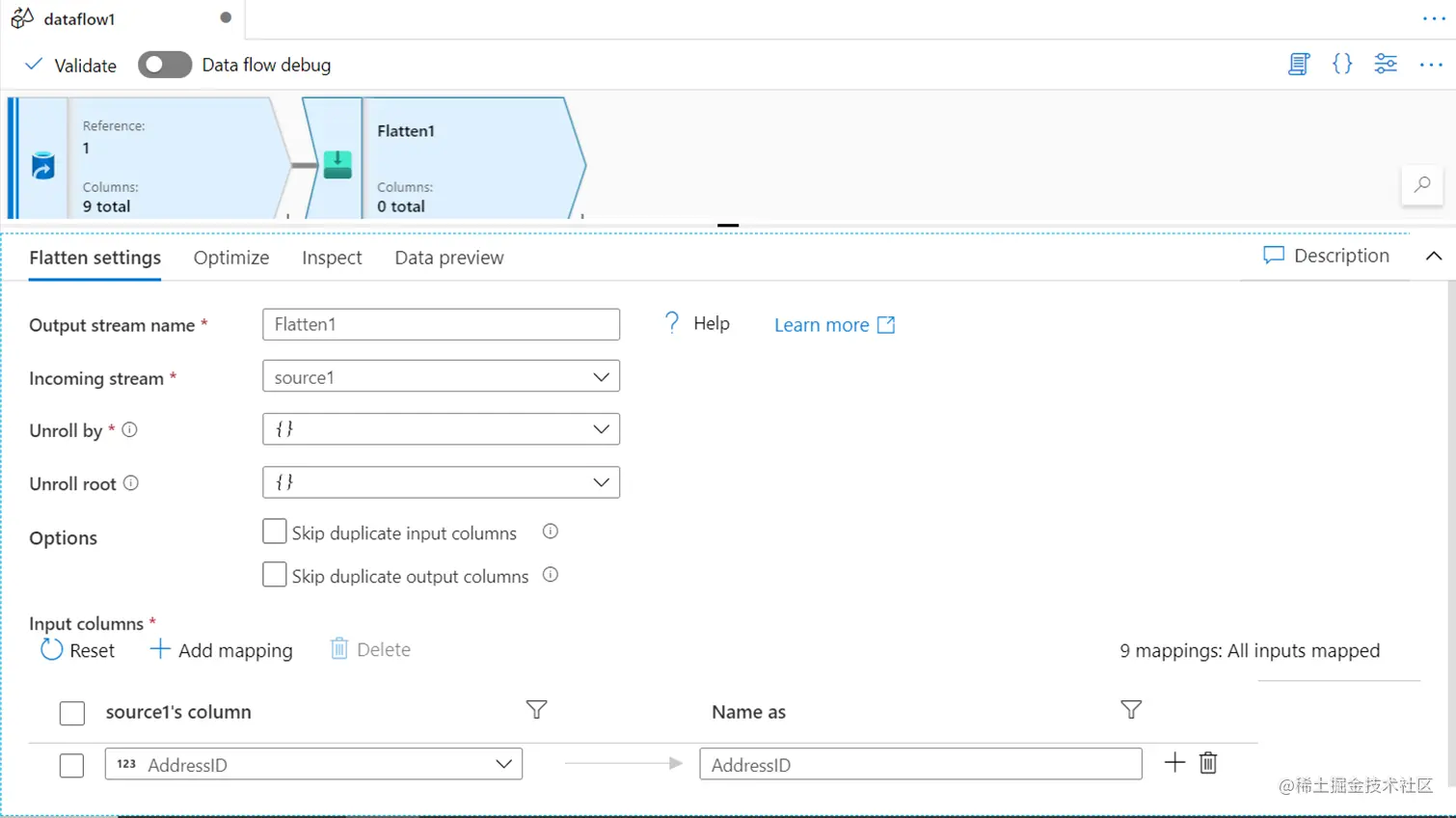The width and height of the screenshot is (1456, 818).
Task: Click the '9 total' columns text
Action: pyautogui.click(x=106, y=206)
